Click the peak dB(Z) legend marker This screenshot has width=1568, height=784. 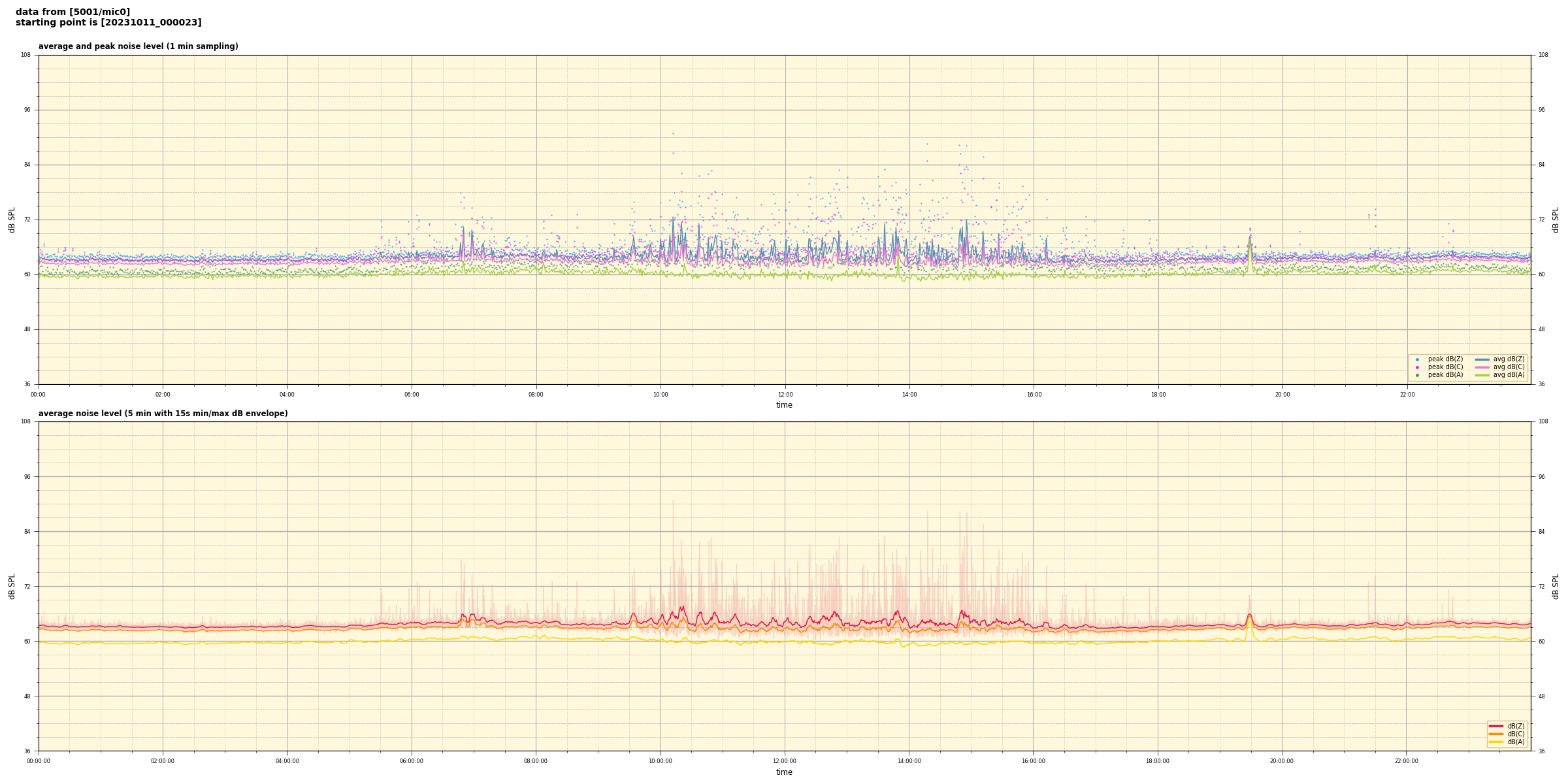point(1417,359)
